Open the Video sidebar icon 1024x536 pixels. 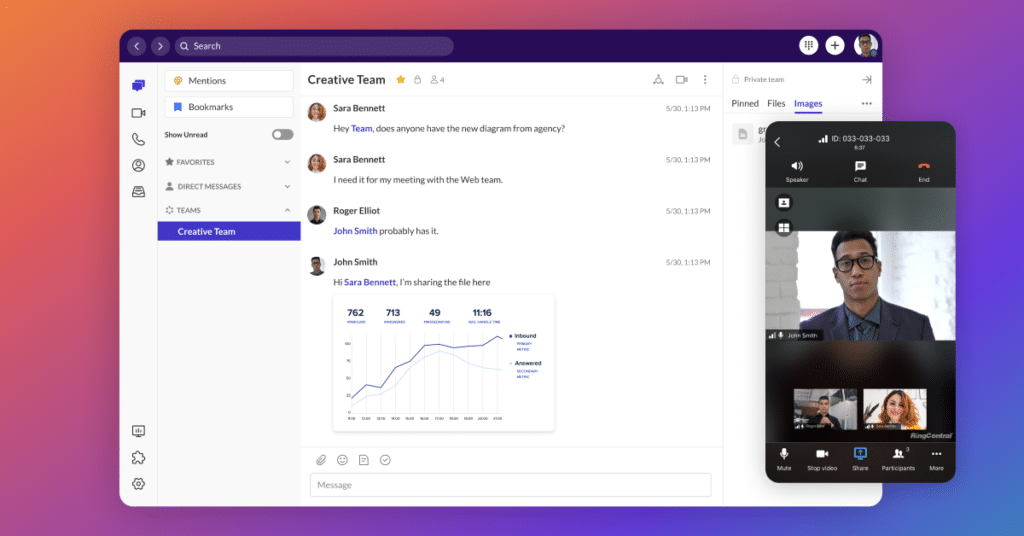[x=138, y=113]
